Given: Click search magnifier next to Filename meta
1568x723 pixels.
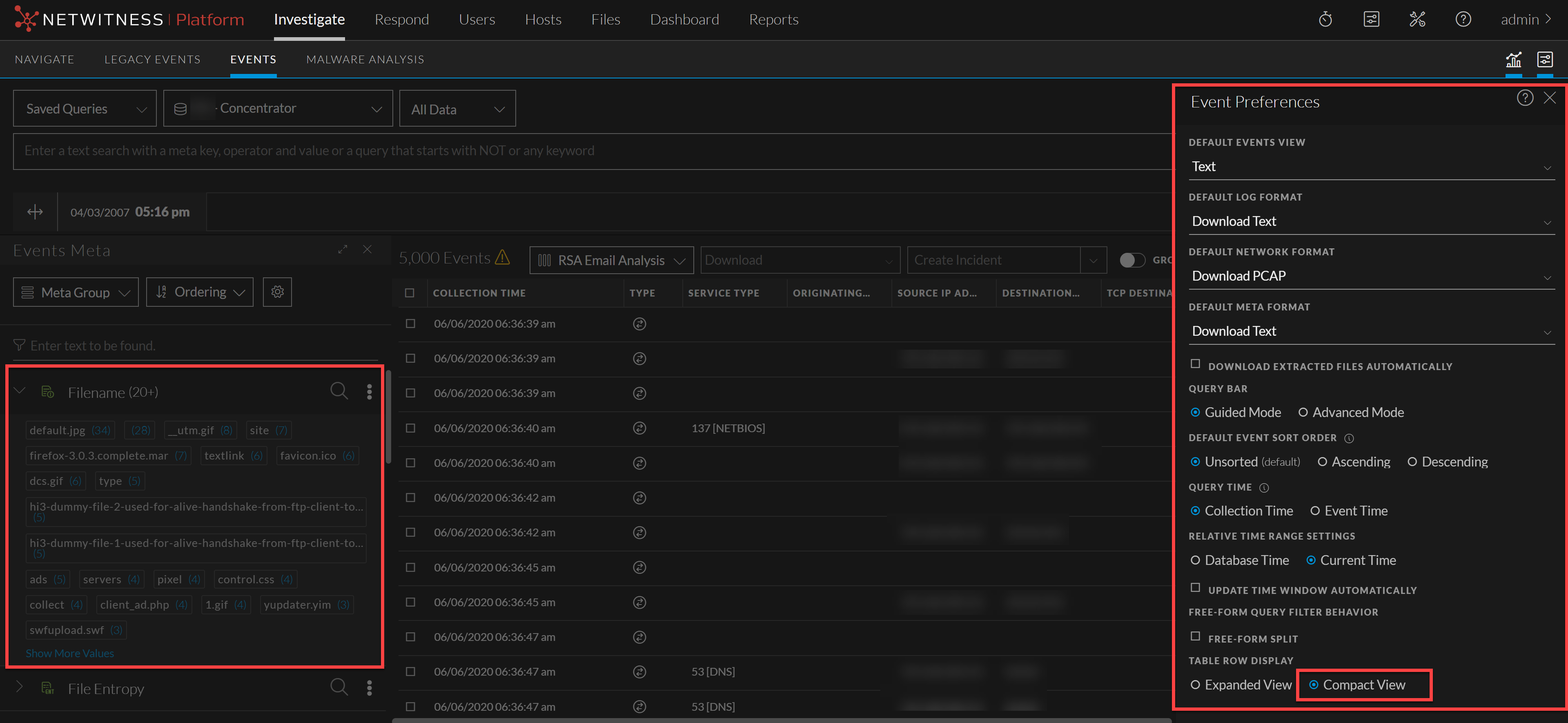Looking at the screenshot, I should (x=339, y=391).
